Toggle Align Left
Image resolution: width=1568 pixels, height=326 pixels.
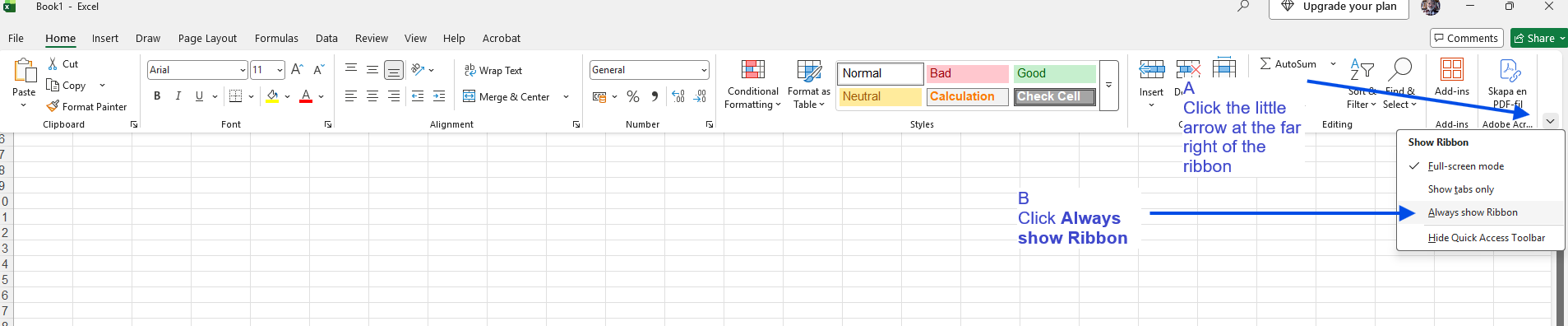pyautogui.click(x=351, y=96)
